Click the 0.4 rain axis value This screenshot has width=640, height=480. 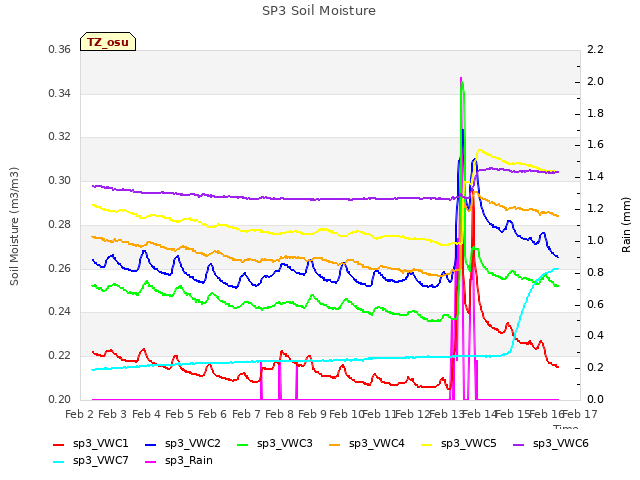tap(595, 336)
